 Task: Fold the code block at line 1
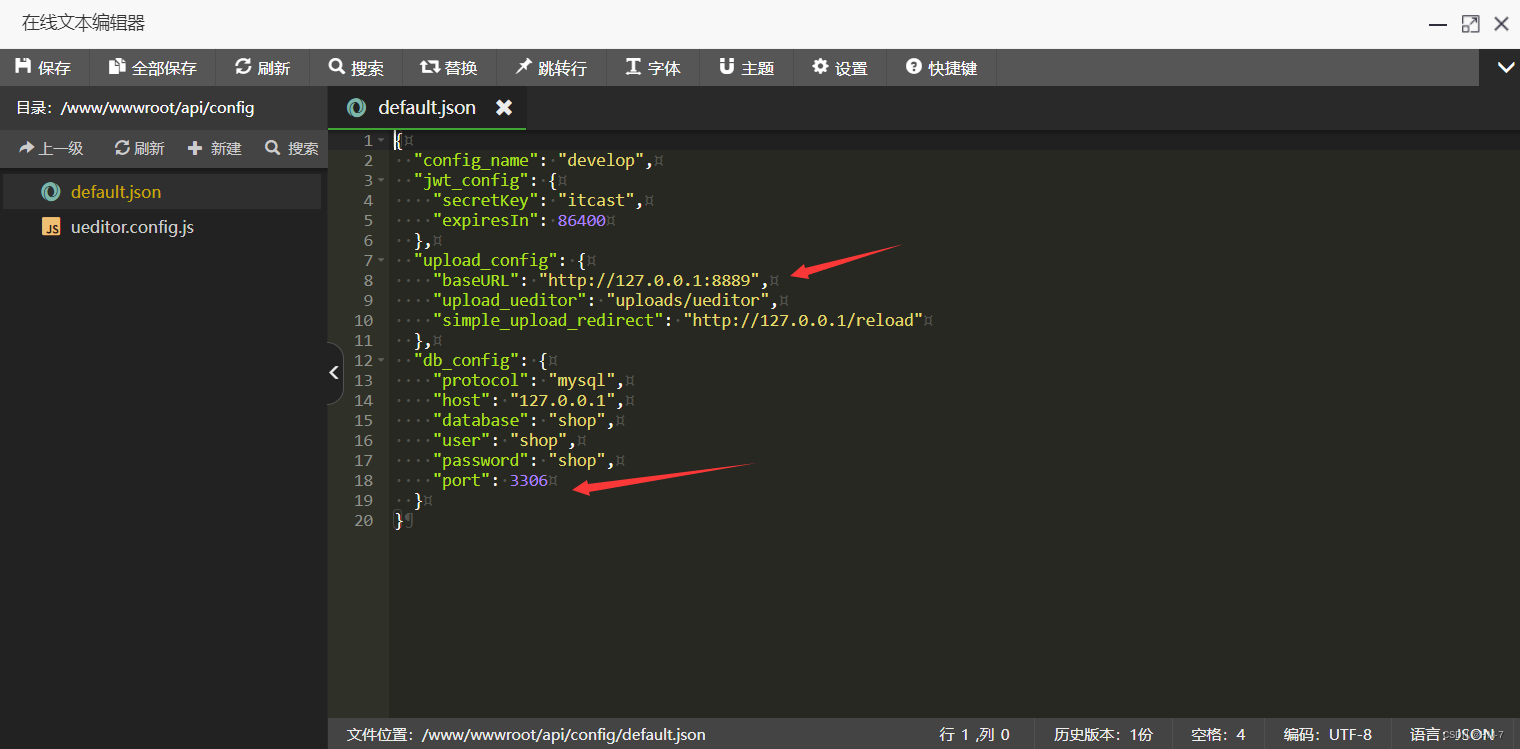click(x=381, y=141)
